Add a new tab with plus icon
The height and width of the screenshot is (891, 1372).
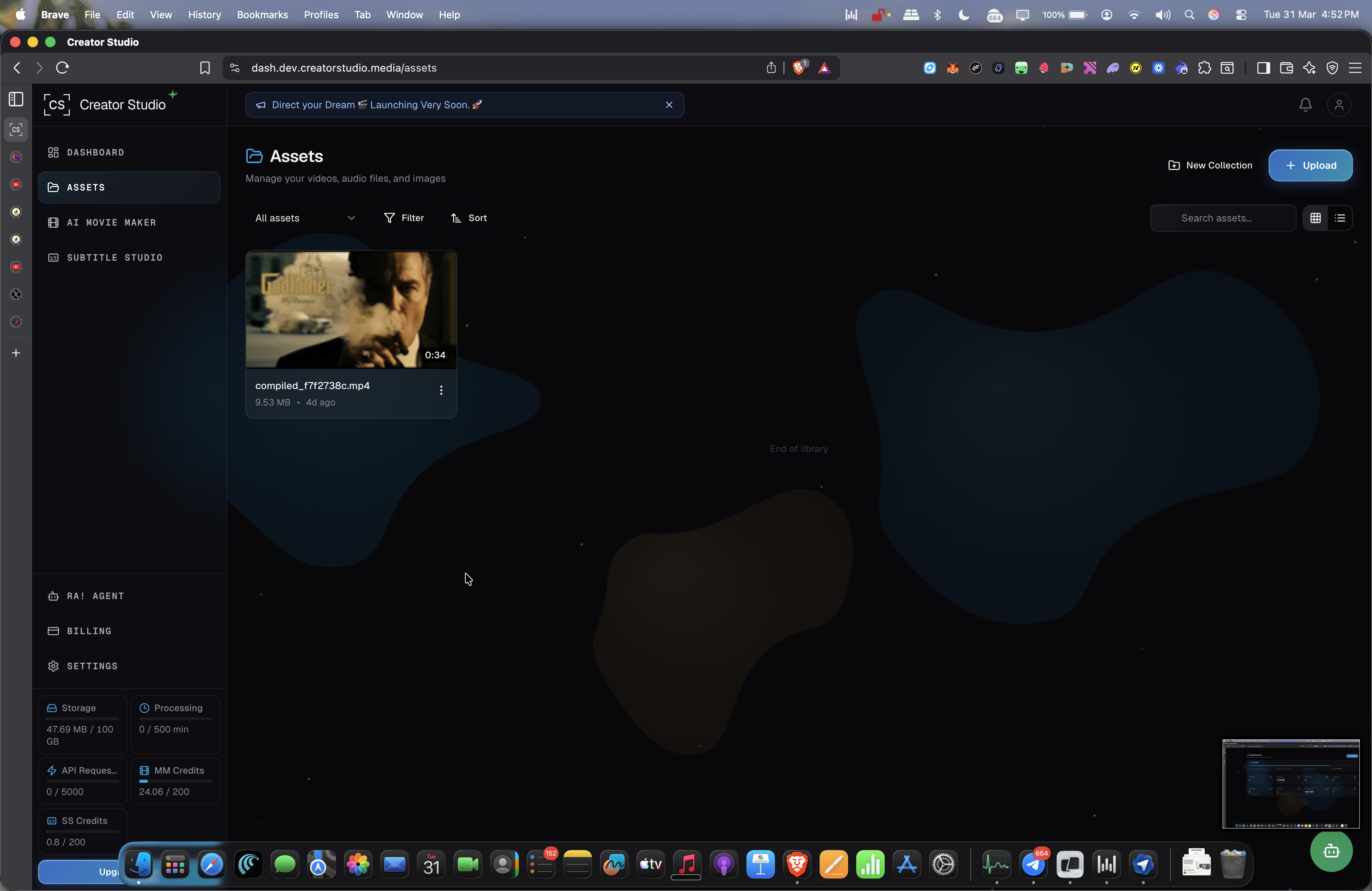click(x=16, y=353)
